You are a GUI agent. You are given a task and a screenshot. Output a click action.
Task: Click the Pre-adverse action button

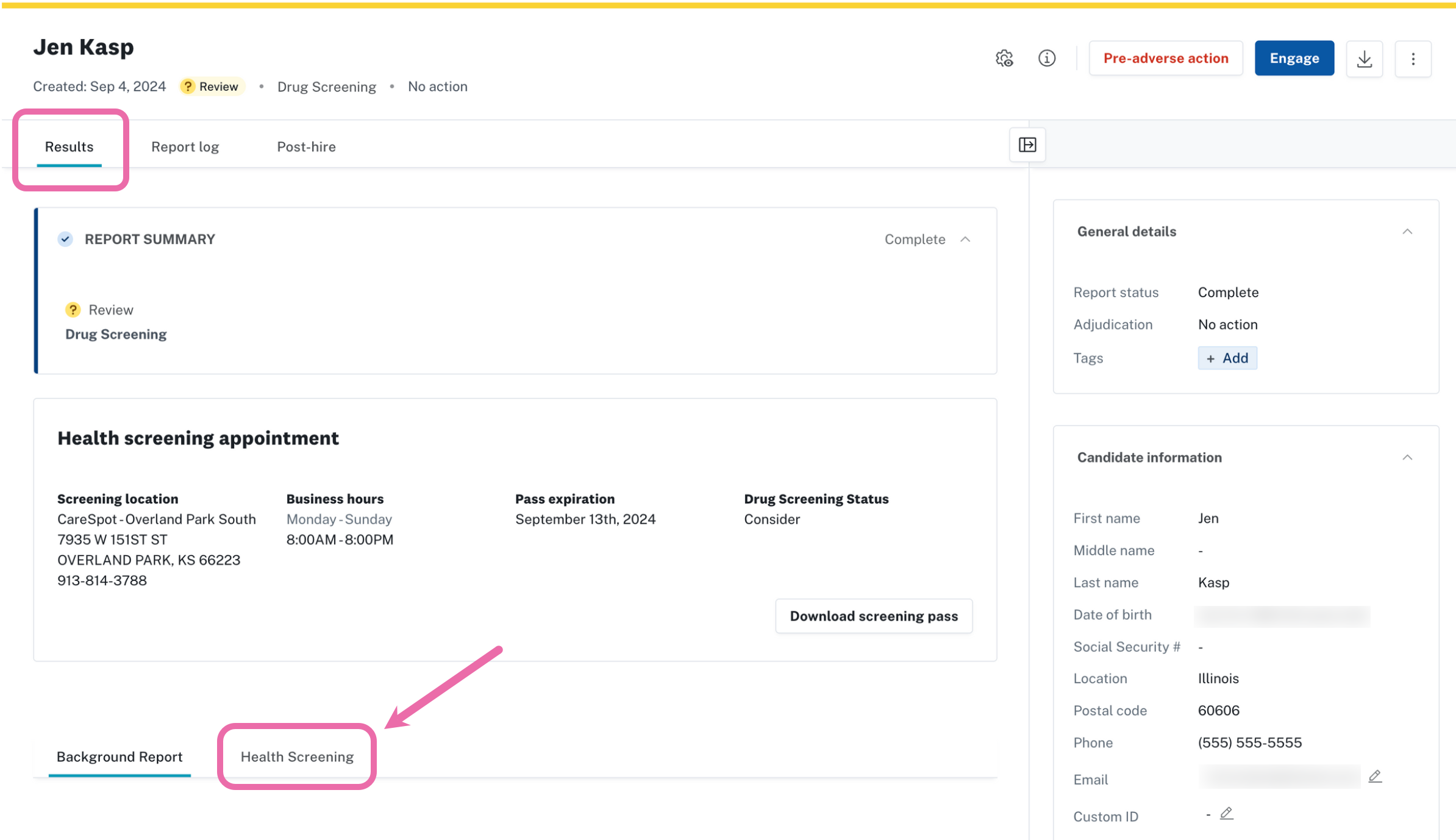(1166, 59)
